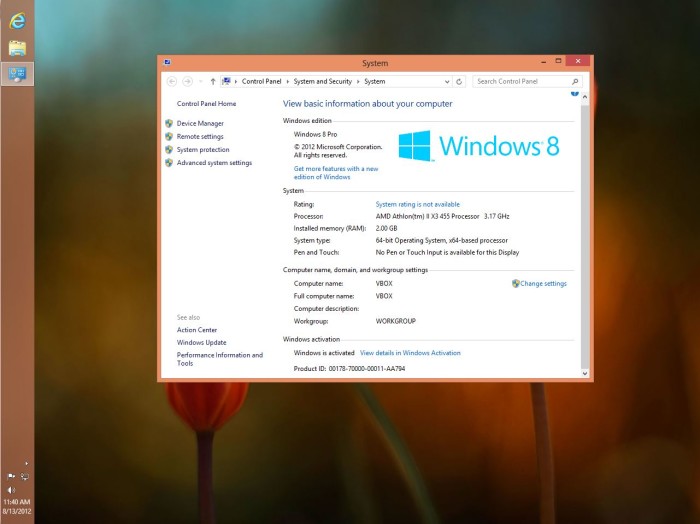Click the AMD Athlon processor value
The image size is (700, 524).
442,216
